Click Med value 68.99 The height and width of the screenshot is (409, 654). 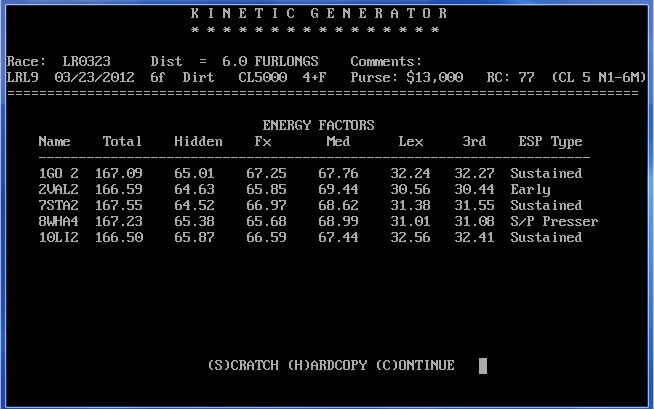click(338, 221)
